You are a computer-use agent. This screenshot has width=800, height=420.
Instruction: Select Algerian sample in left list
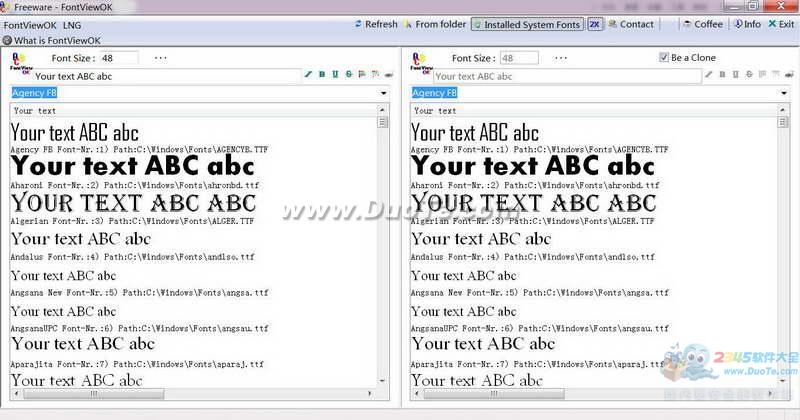coord(133,203)
